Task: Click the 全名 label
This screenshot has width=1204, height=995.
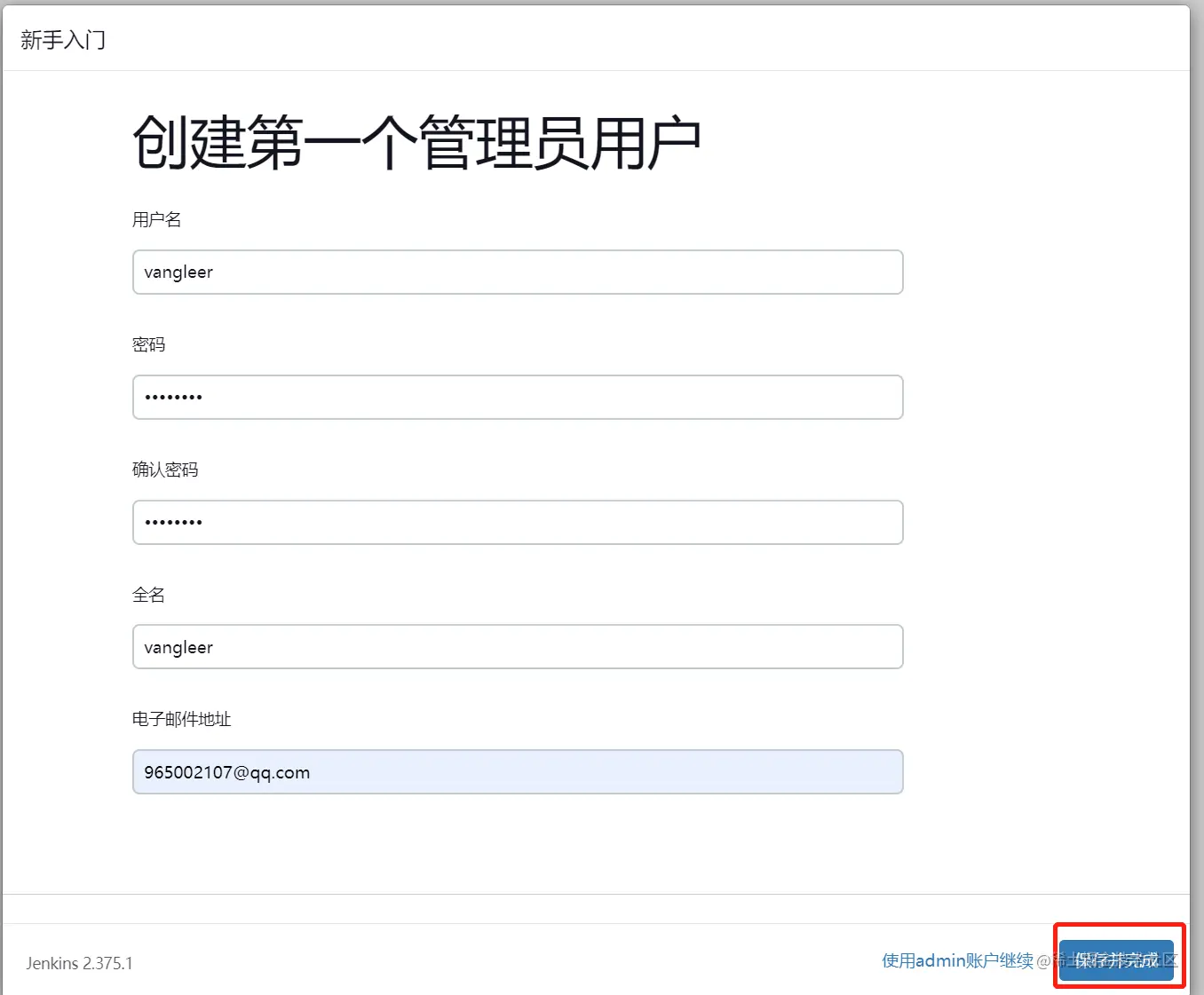Action: [x=149, y=595]
